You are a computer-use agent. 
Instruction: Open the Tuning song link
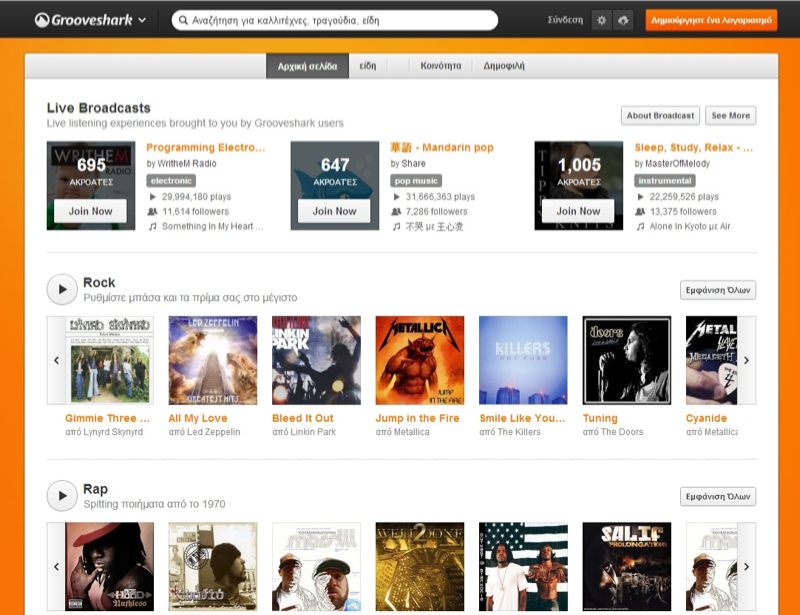601,418
